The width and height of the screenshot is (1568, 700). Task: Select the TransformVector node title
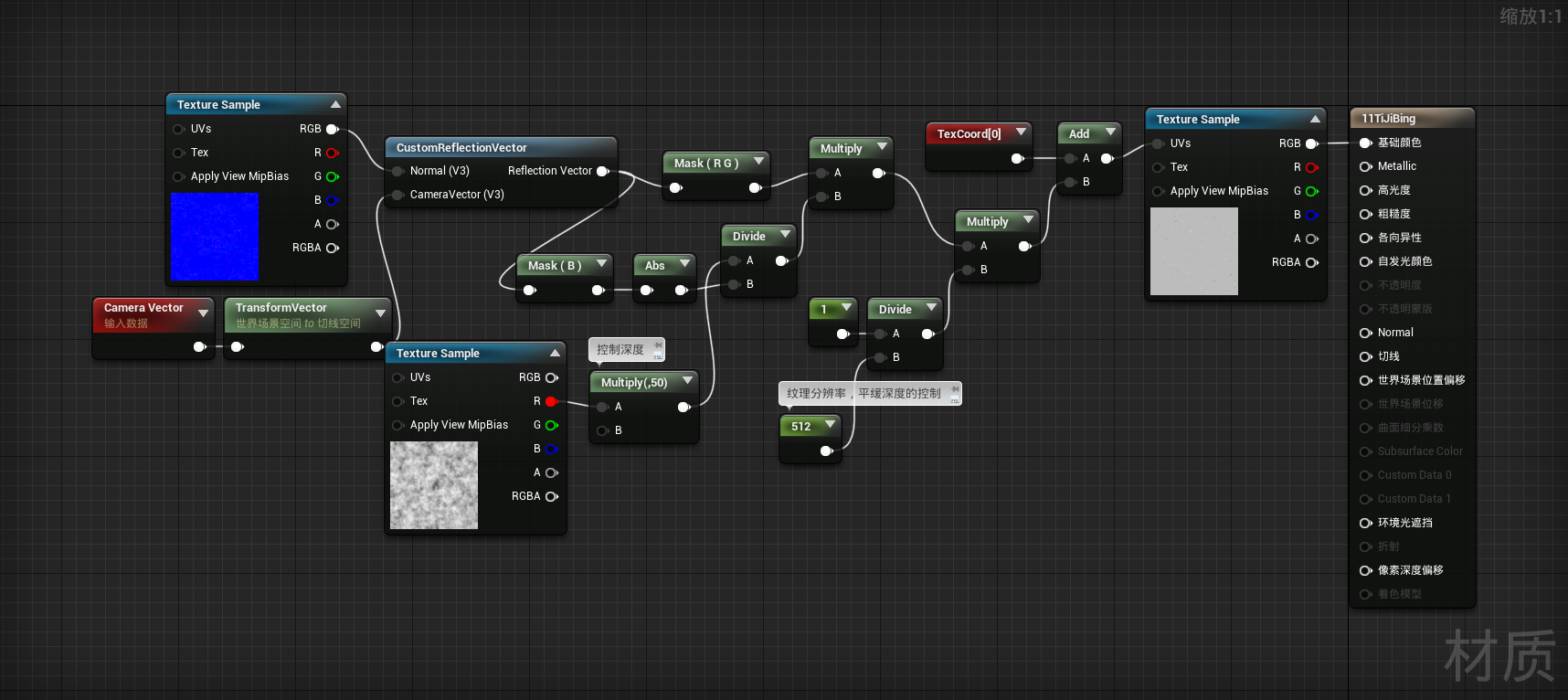pyautogui.click(x=281, y=308)
